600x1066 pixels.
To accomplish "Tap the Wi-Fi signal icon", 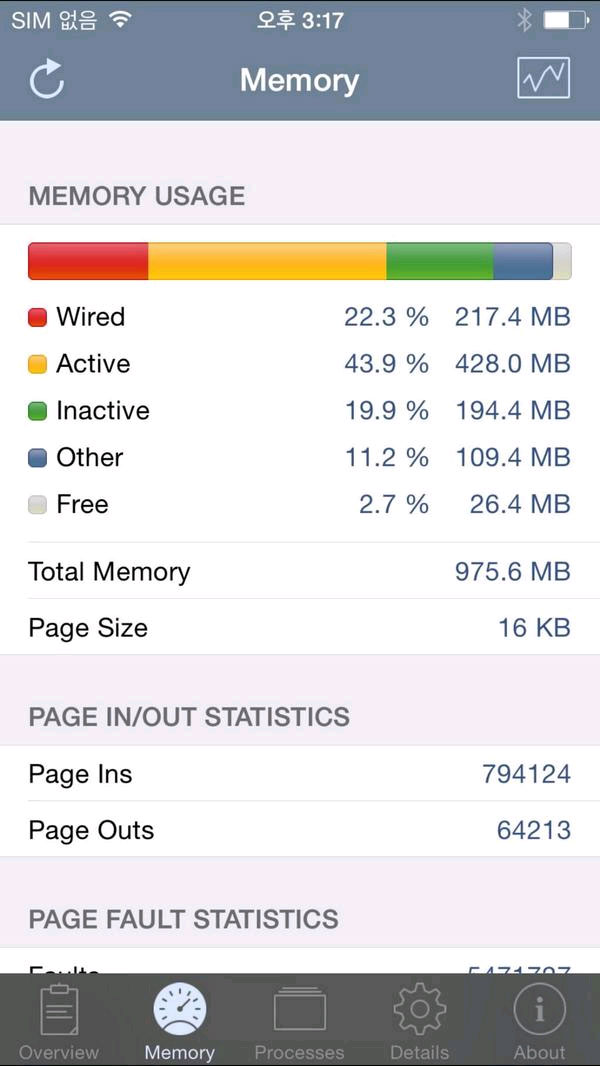I will [121, 20].
